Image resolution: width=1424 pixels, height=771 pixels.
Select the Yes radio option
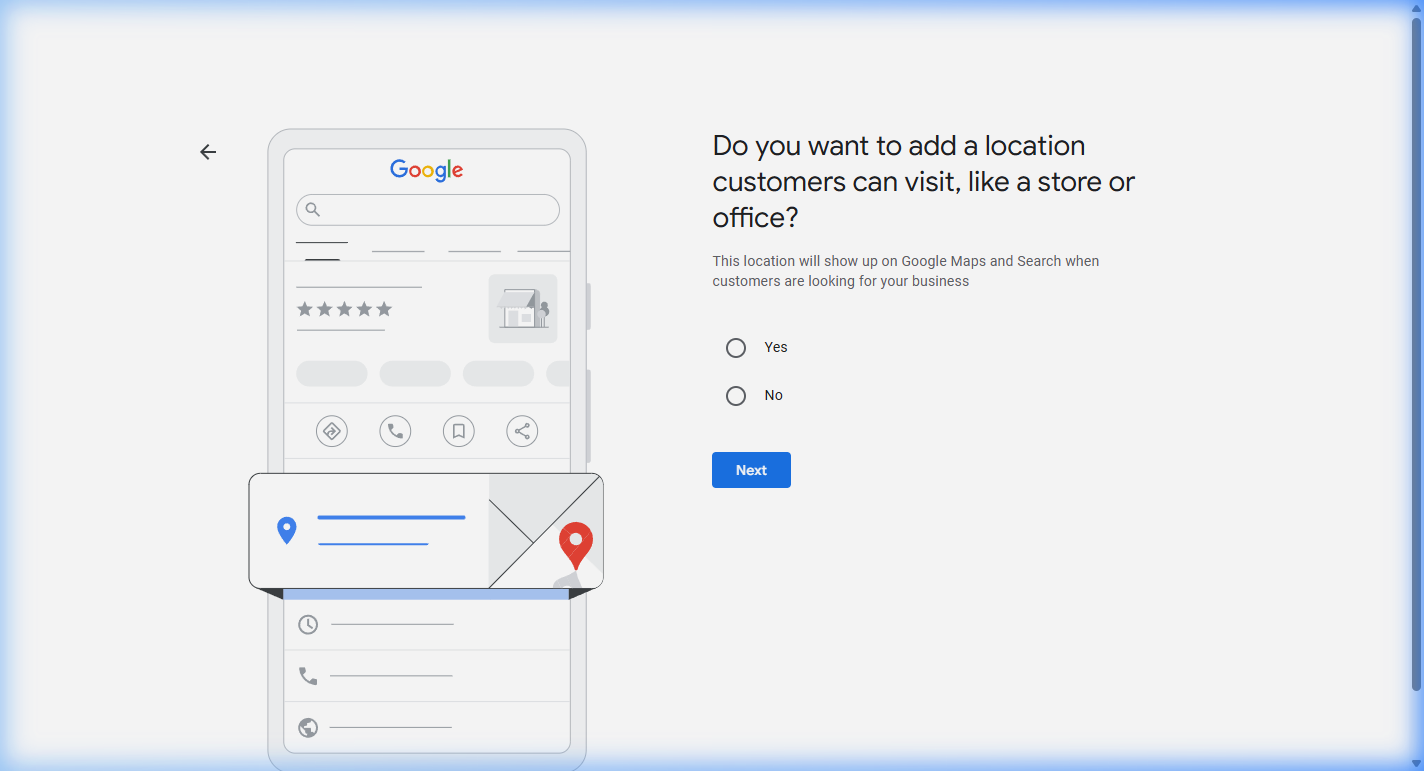pos(736,347)
